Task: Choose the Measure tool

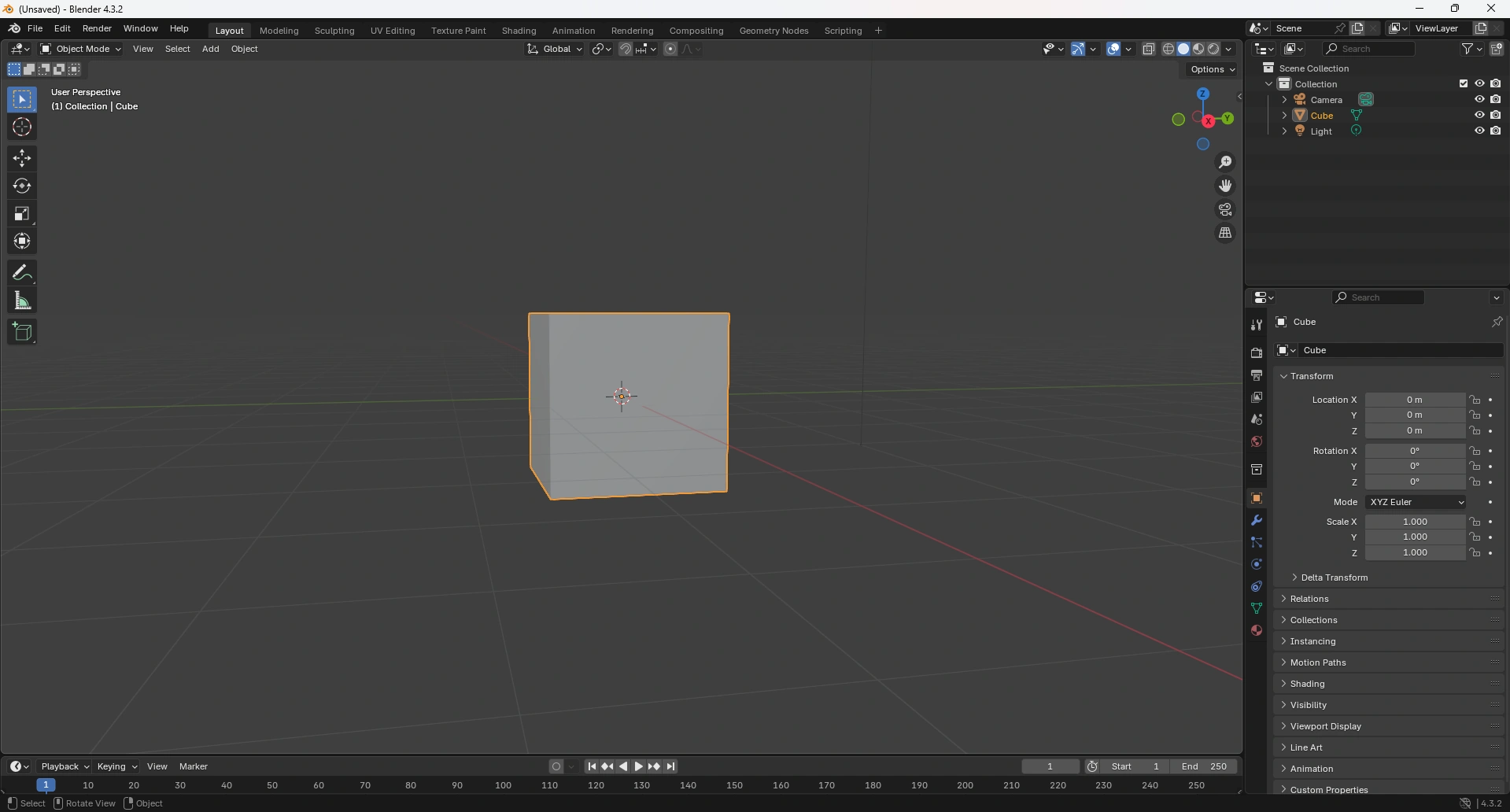Action: click(x=22, y=301)
